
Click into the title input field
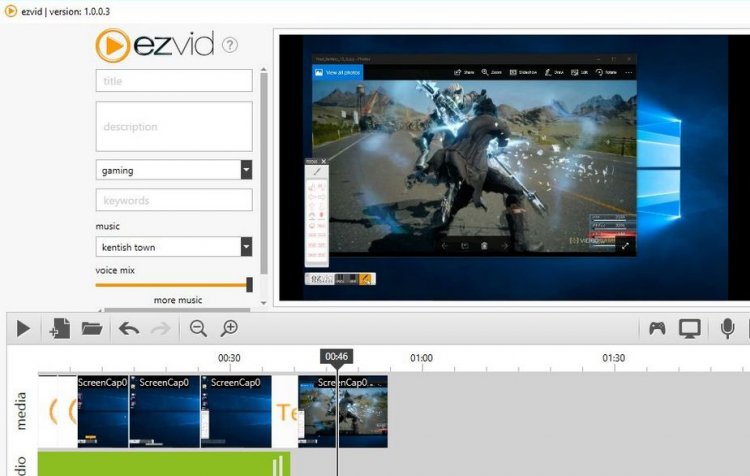(x=174, y=81)
